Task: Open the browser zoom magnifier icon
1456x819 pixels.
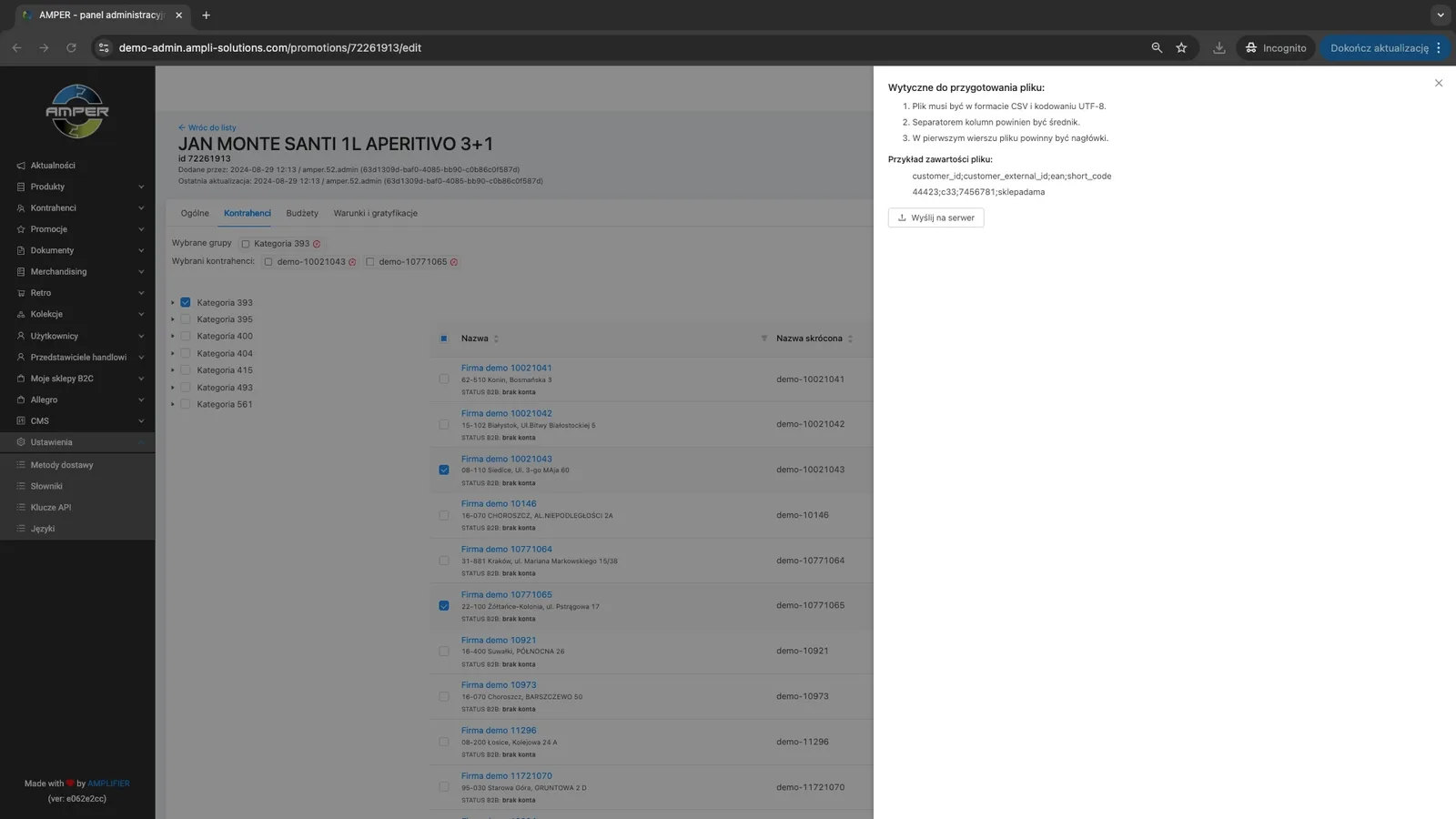Action: tap(1157, 48)
